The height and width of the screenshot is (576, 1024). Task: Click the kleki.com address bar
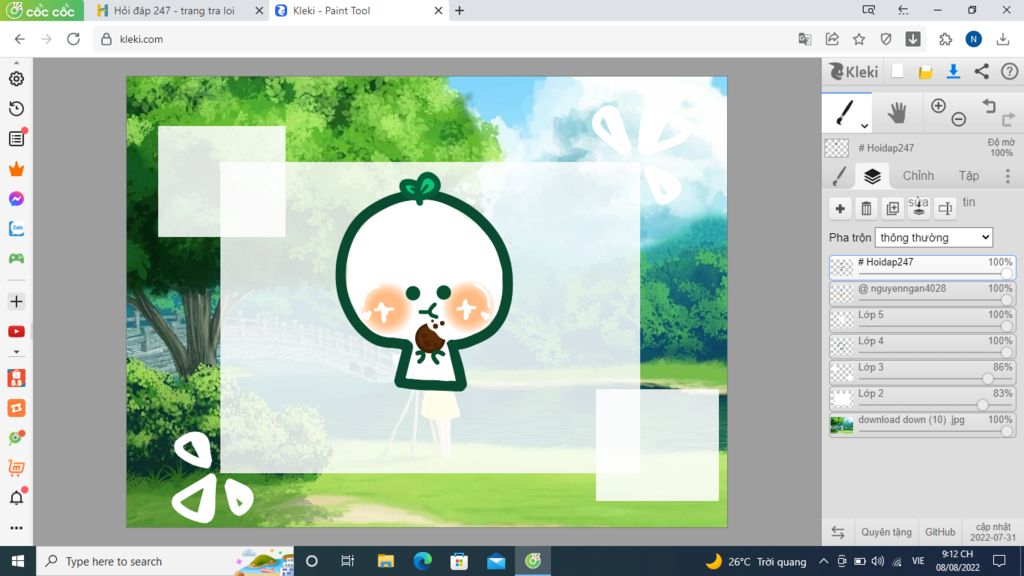(x=444, y=39)
